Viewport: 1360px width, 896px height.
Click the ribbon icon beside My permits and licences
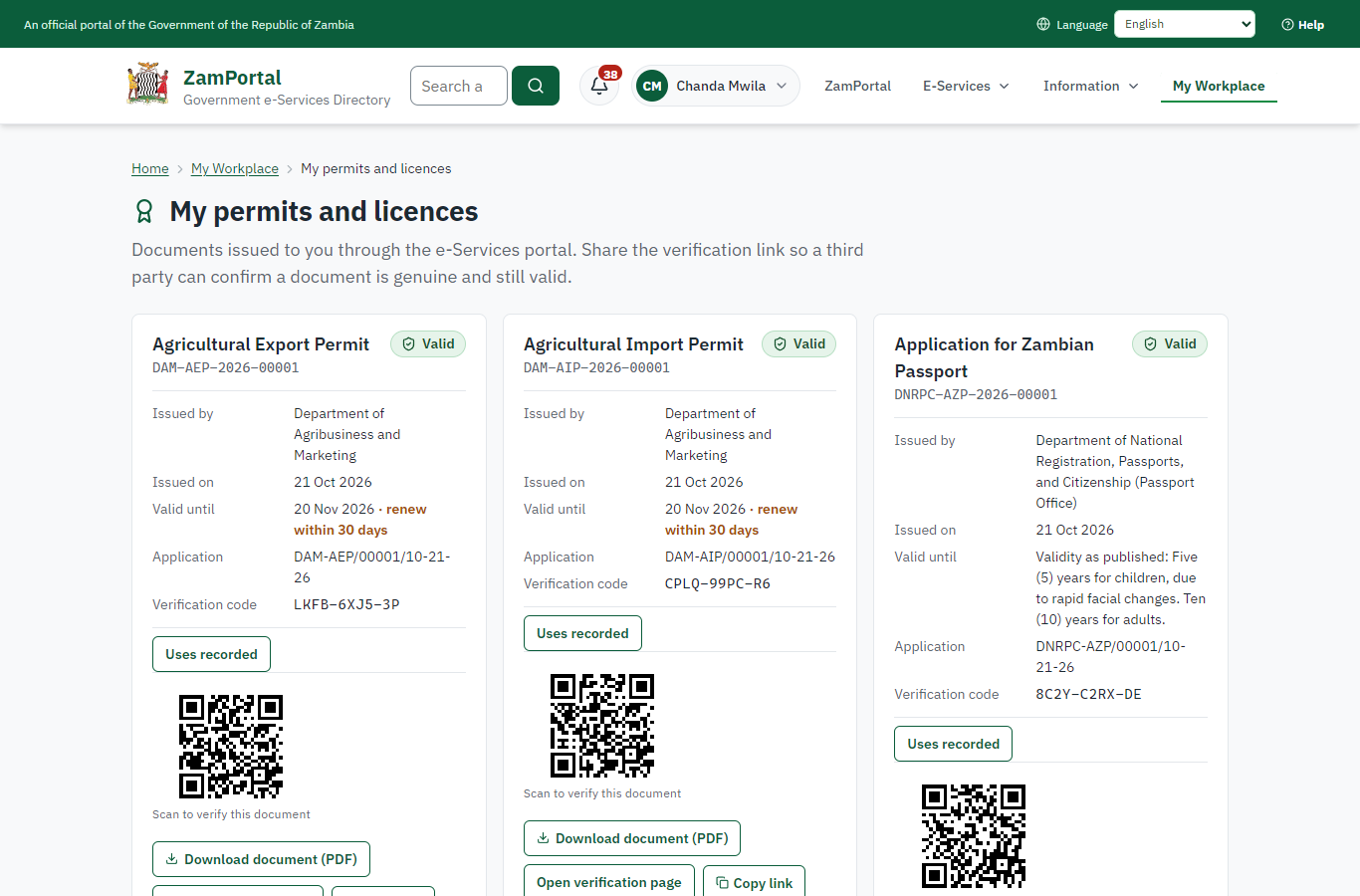tap(144, 211)
